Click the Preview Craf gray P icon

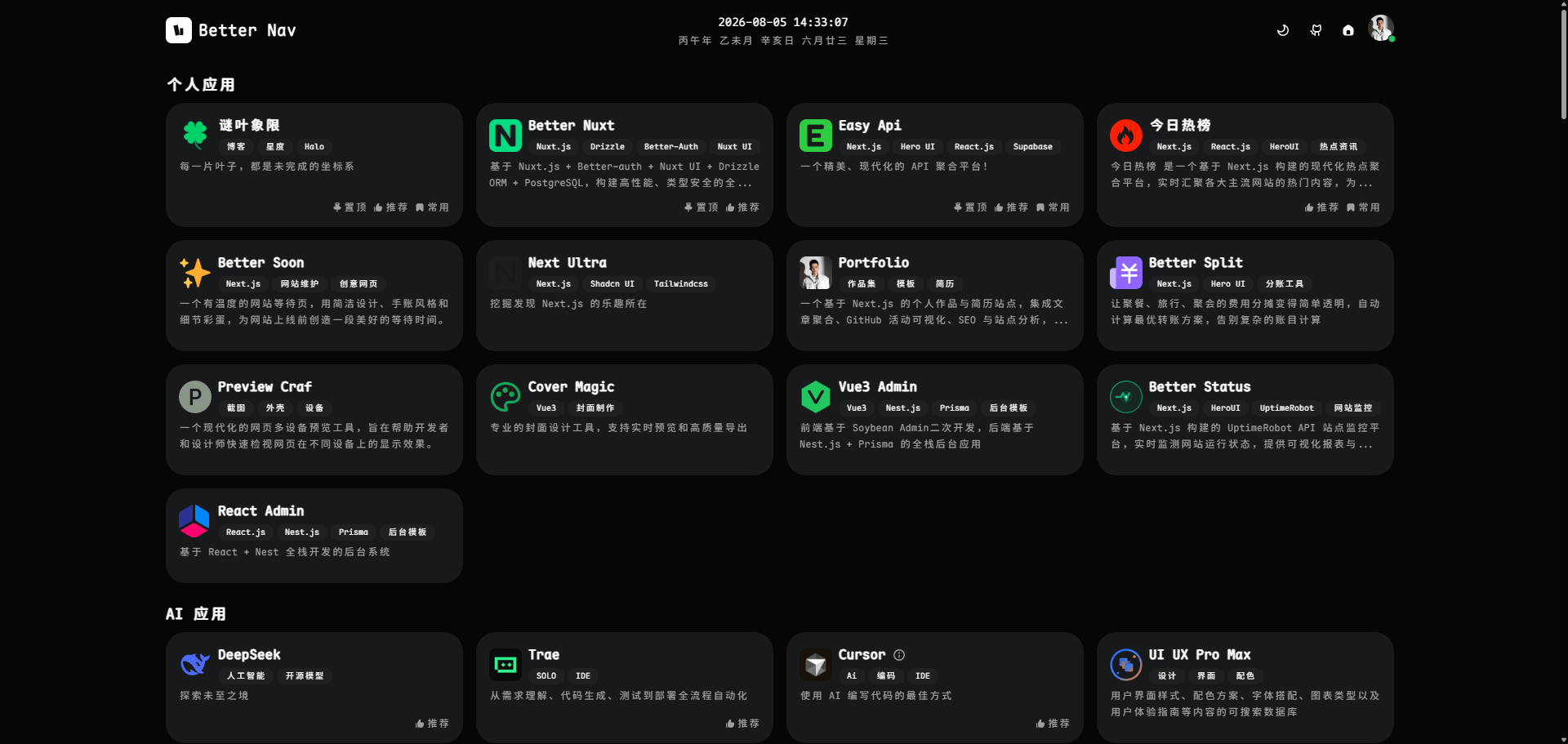(x=195, y=396)
